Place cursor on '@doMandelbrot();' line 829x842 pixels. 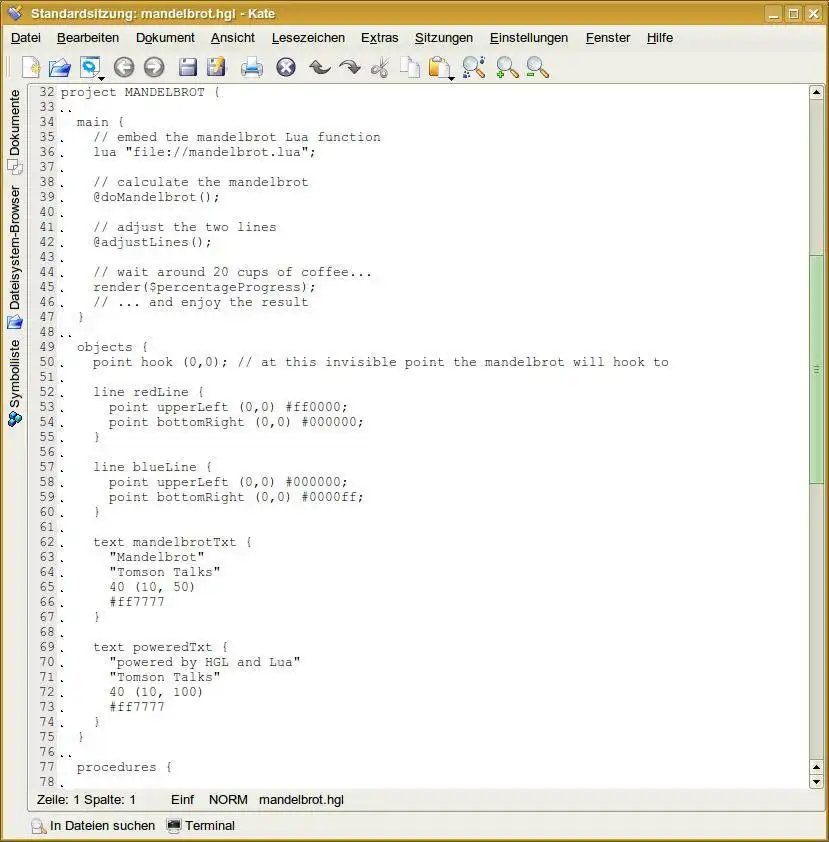156,197
